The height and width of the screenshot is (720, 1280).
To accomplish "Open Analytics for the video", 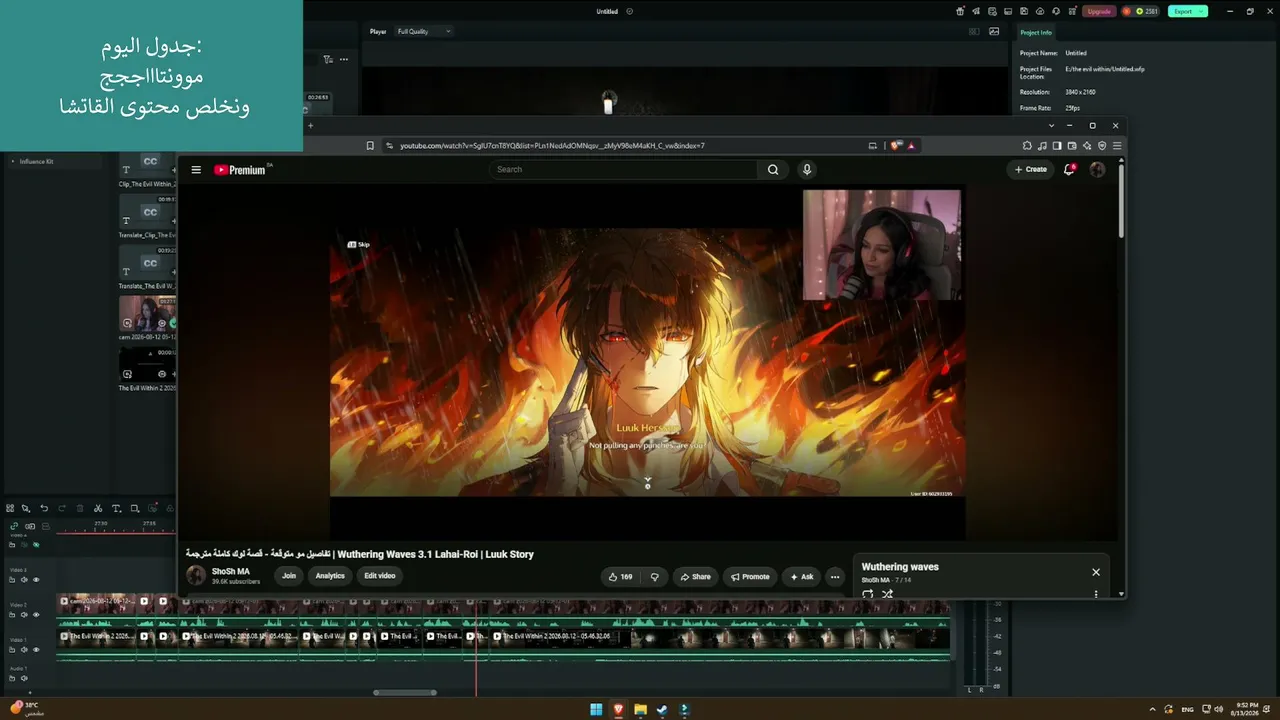I will coord(330,576).
